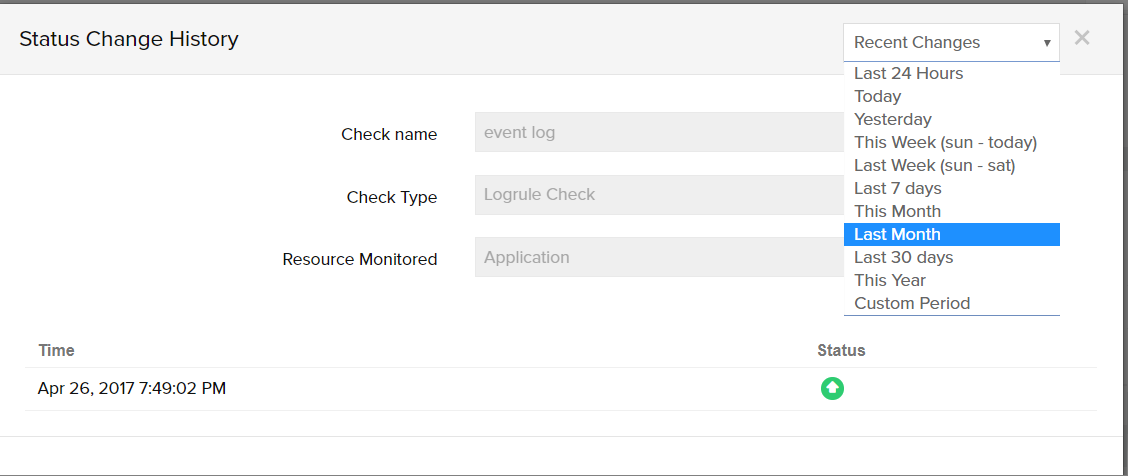Choose This Month from list

pos(897,211)
